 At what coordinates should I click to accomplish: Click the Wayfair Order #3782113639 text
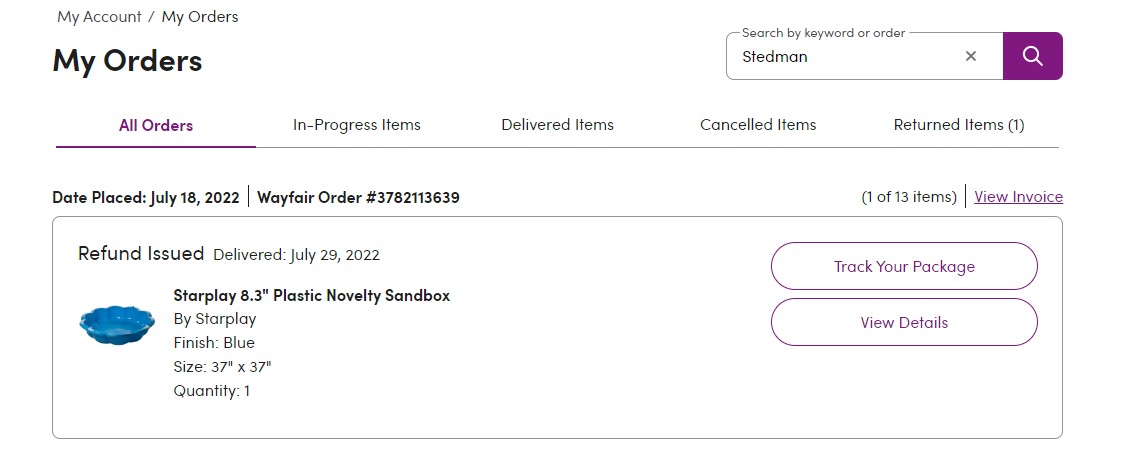[x=358, y=197]
